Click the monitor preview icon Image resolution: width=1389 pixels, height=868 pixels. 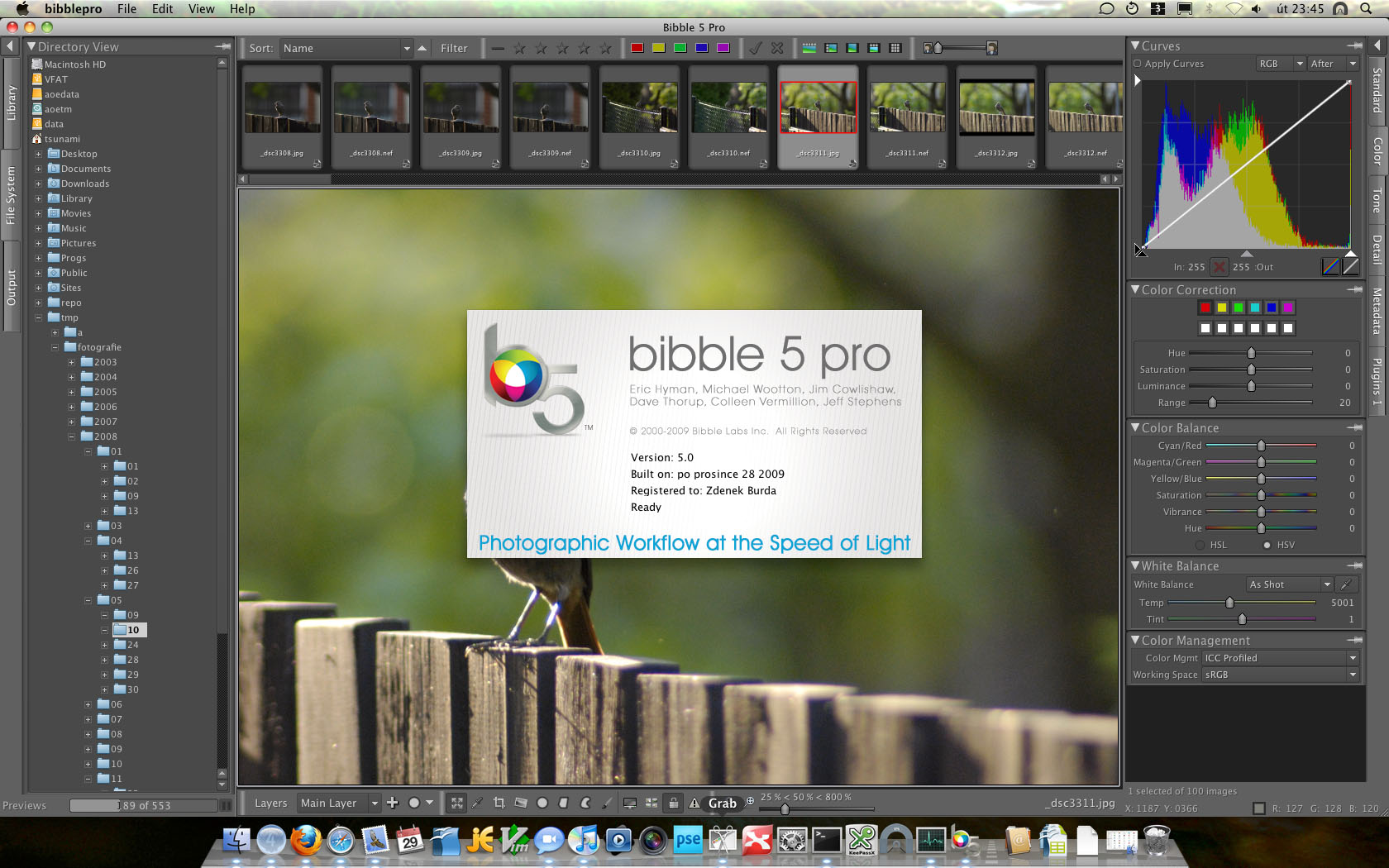(629, 803)
